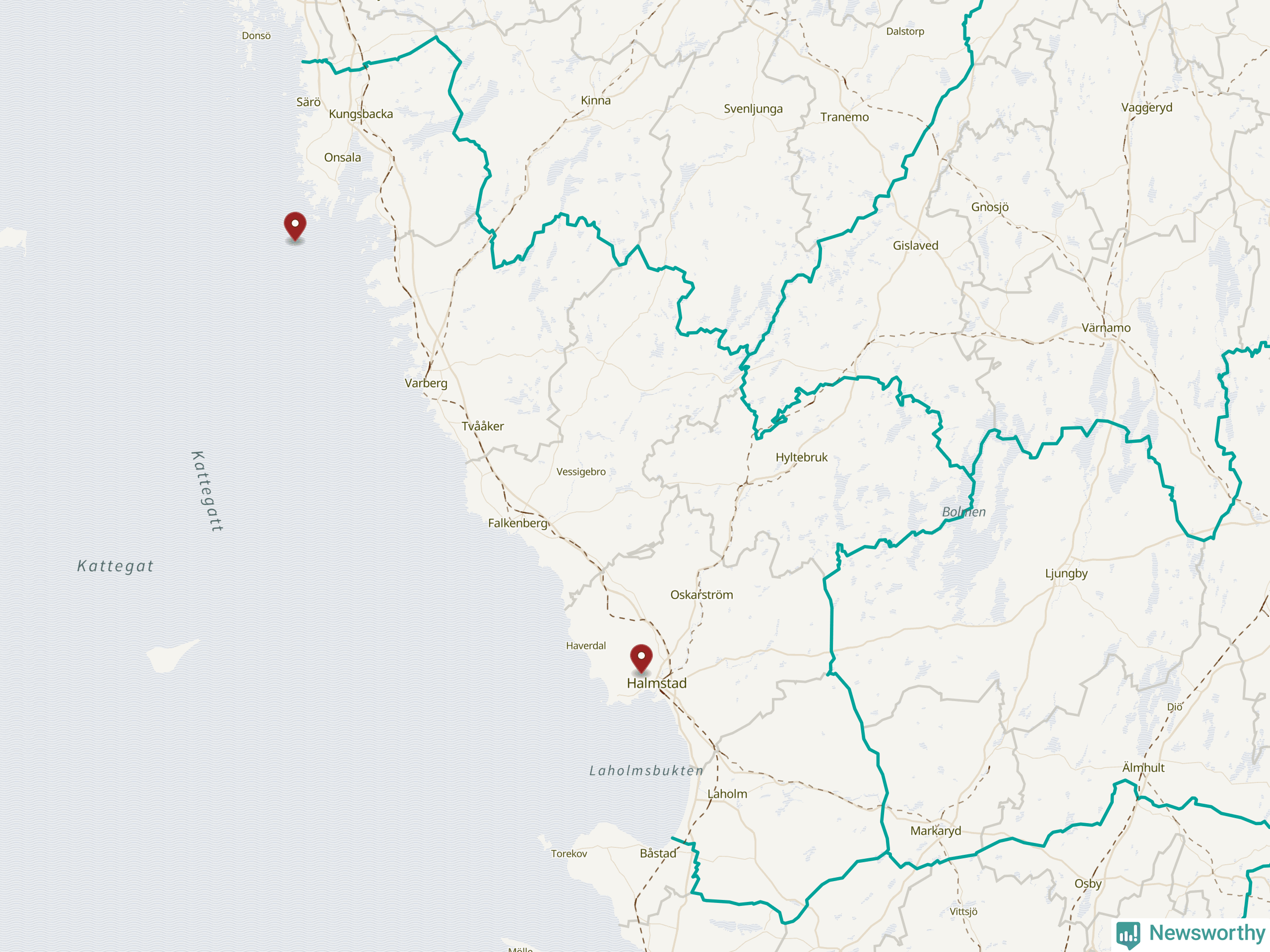
Task: Select the Markaryd label
Action: coord(935,831)
